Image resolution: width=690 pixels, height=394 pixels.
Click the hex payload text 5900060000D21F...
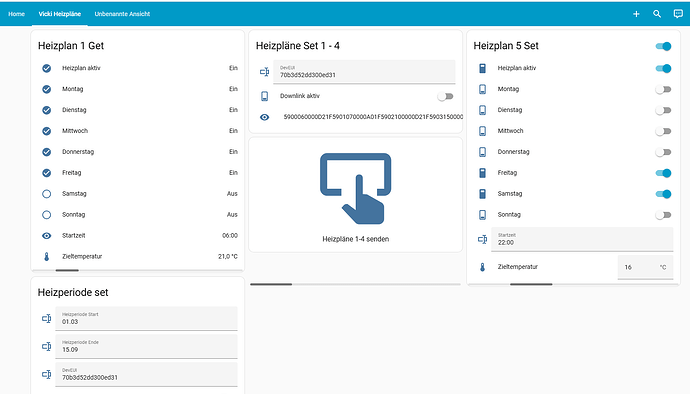[x=373, y=117]
